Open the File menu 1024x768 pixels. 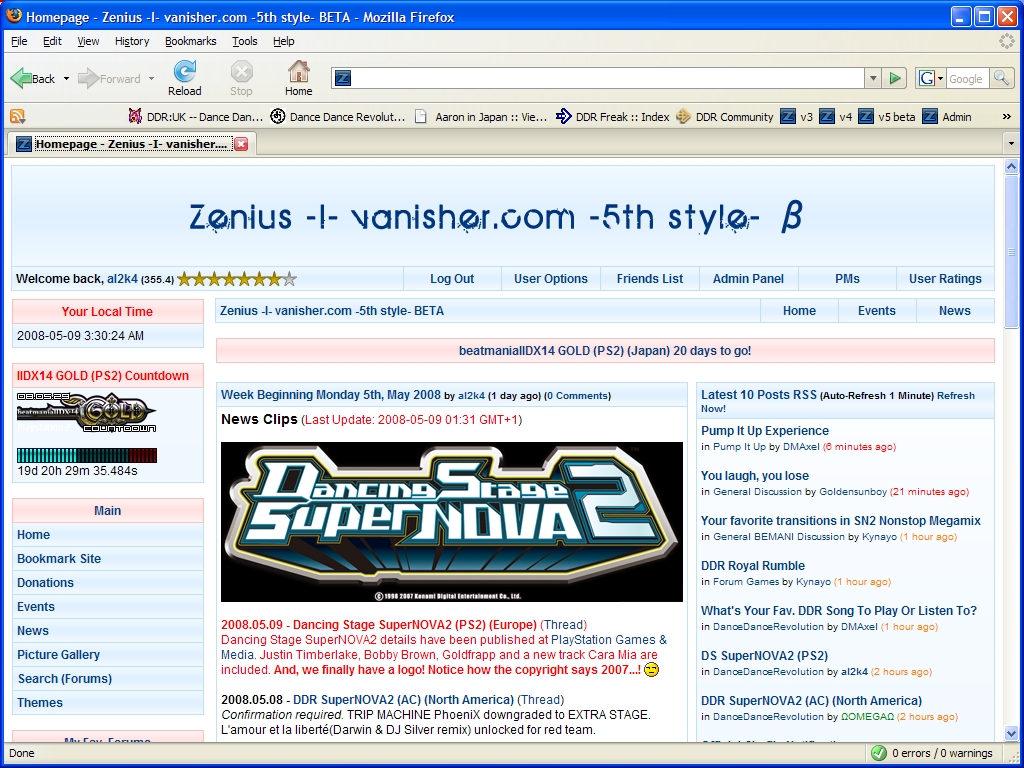tap(20, 41)
